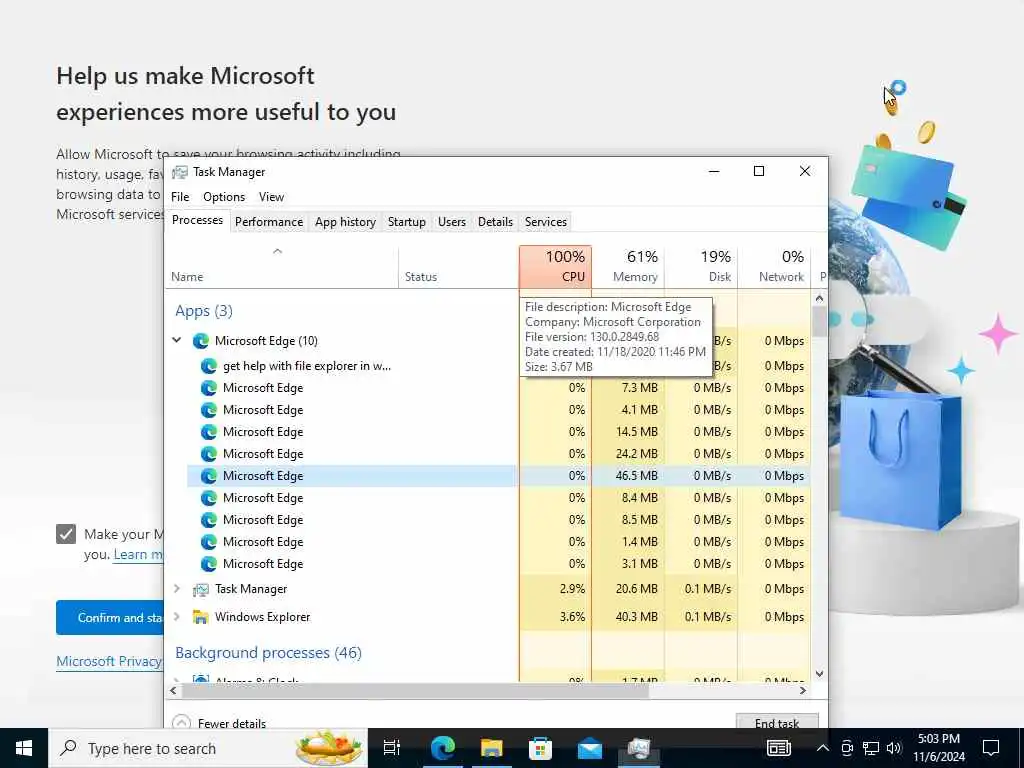
Task: Click the Windows Explorer folder icon
Action: click(200, 617)
